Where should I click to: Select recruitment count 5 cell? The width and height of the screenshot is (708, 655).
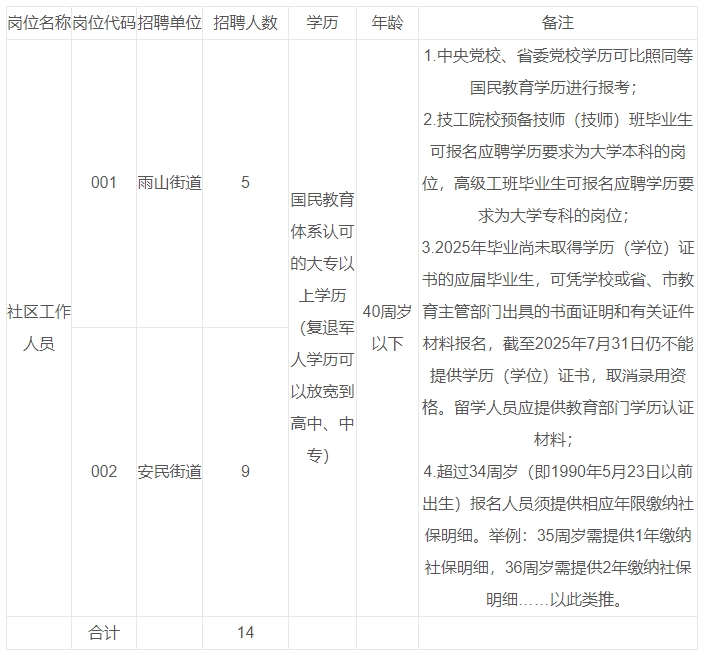coord(245,183)
